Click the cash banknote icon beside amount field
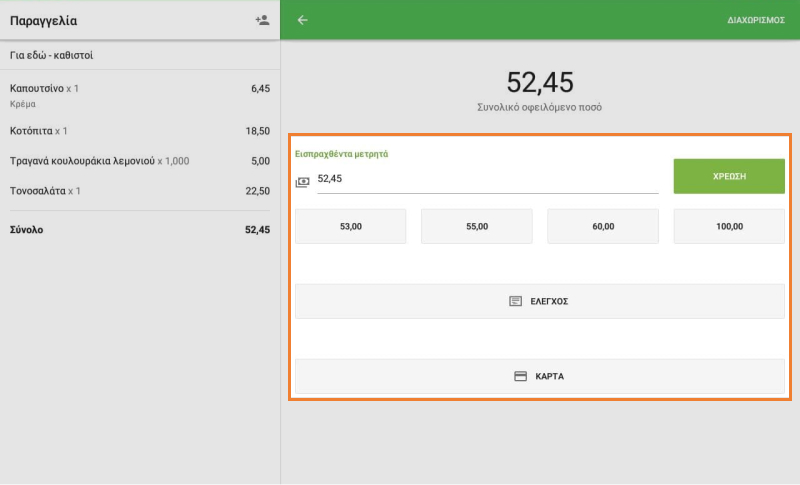Image resolution: width=800 pixels, height=485 pixels. point(302,182)
